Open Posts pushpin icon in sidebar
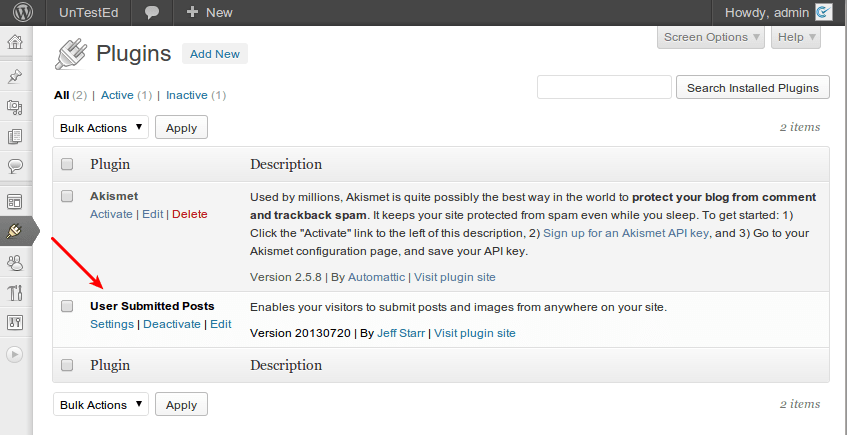Screen dimensions: 847x435 point(15,76)
